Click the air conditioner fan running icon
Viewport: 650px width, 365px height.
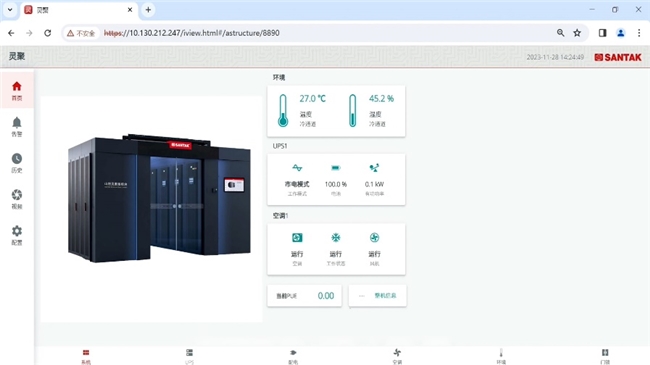(374, 237)
